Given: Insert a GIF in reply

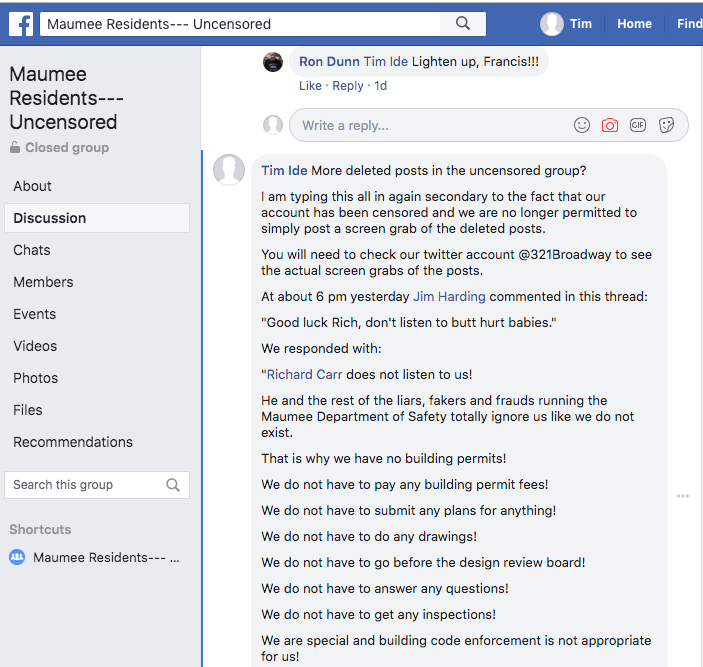Looking at the screenshot, I should tap(638, 125).
